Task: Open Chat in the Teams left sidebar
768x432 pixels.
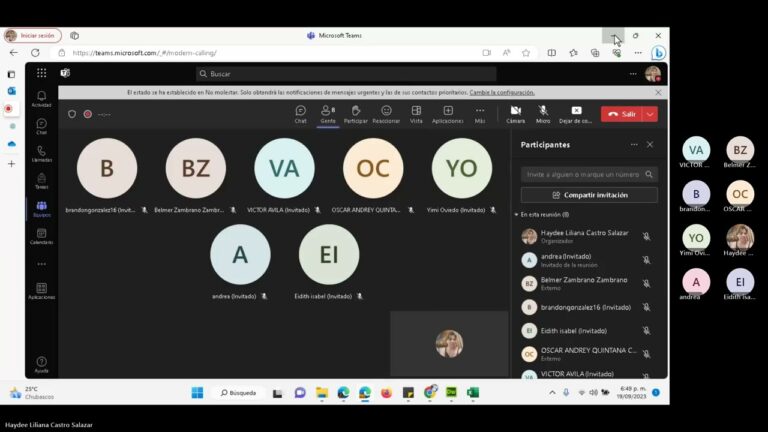Action: coord(42,126)
